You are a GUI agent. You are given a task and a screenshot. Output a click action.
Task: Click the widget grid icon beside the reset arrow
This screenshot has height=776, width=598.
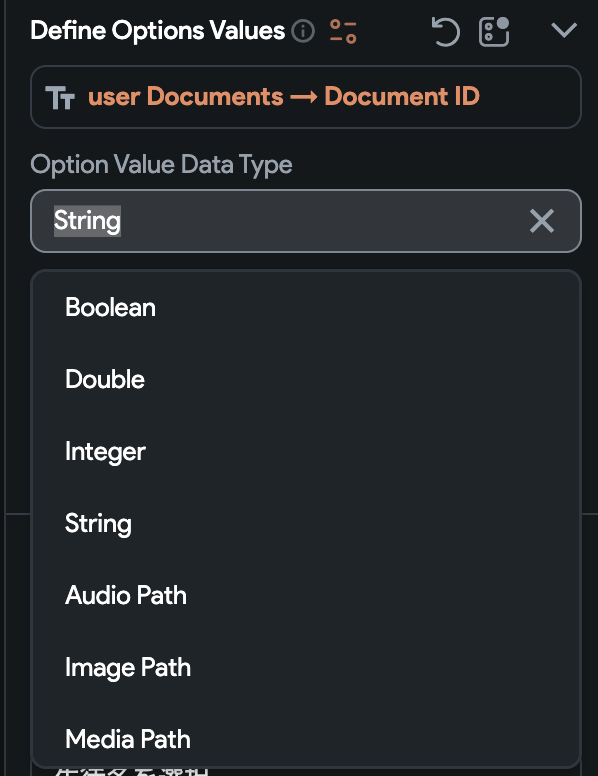coord(494,32)
